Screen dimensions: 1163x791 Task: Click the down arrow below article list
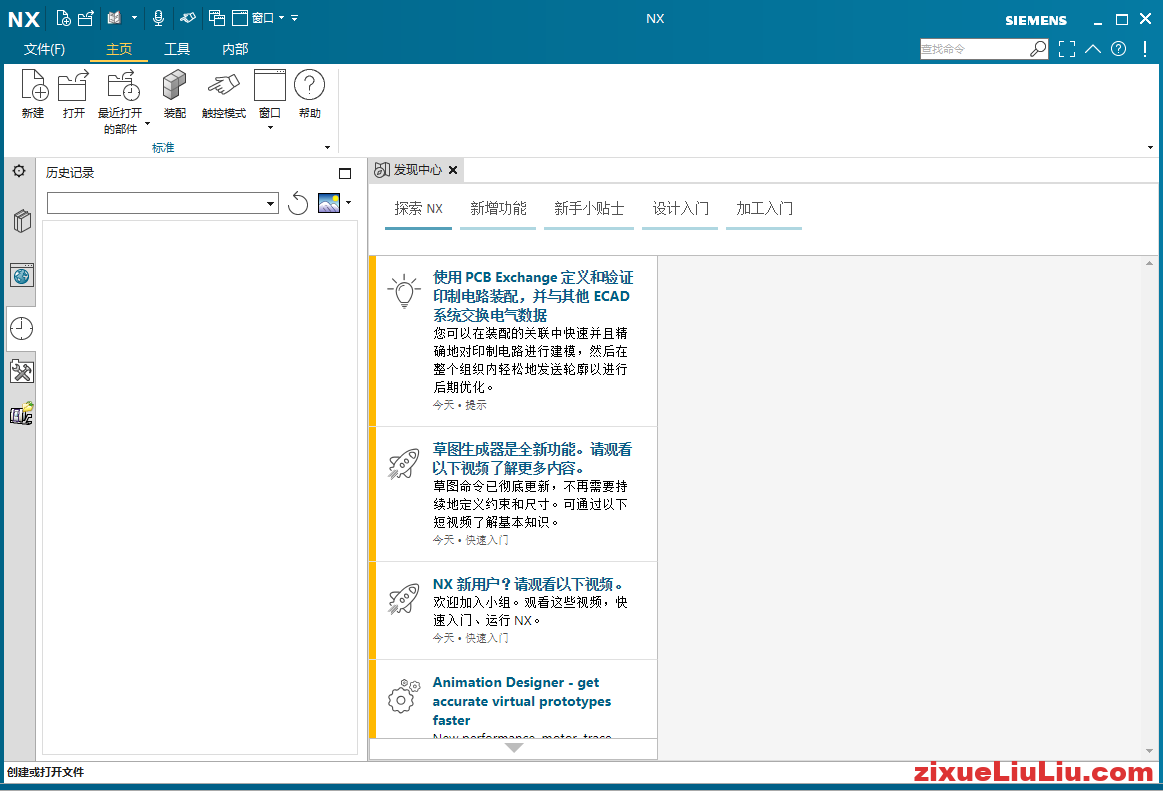513,749
